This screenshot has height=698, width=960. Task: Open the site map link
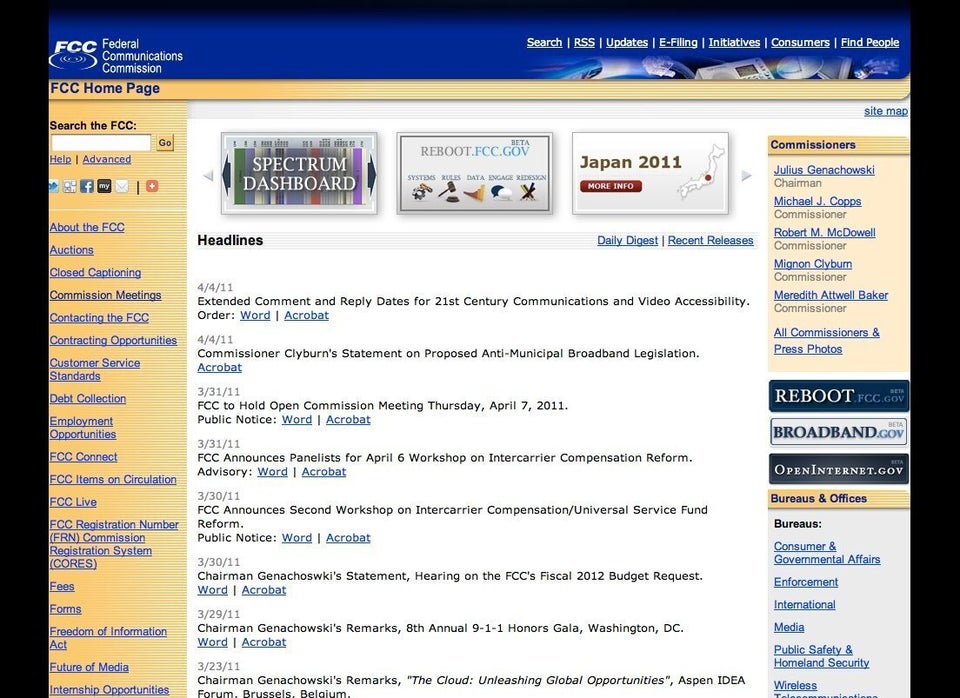tap(885, 111)
